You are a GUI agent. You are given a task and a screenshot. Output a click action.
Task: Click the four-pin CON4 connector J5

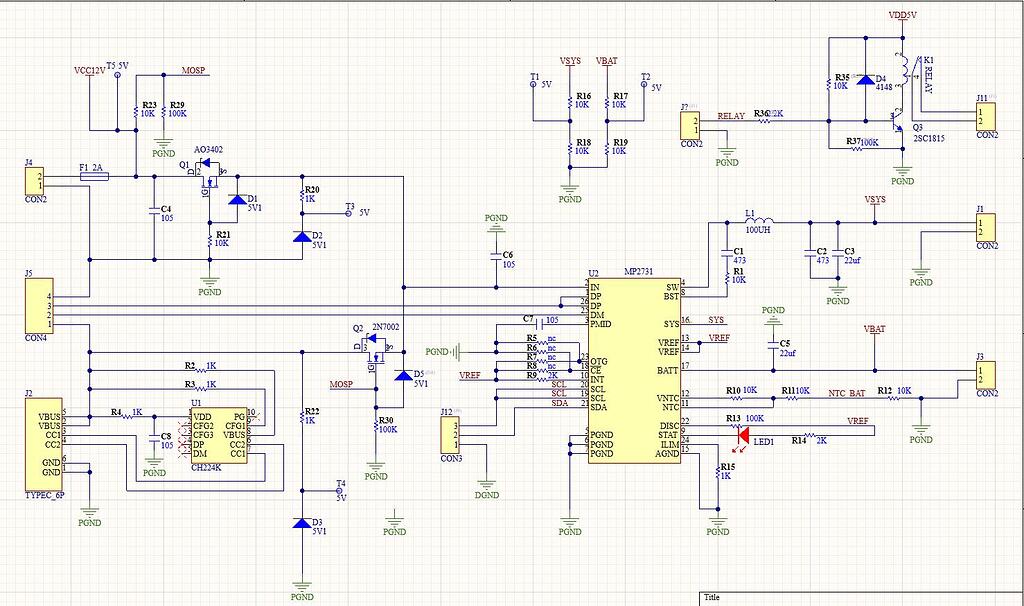tap(38, 306)
